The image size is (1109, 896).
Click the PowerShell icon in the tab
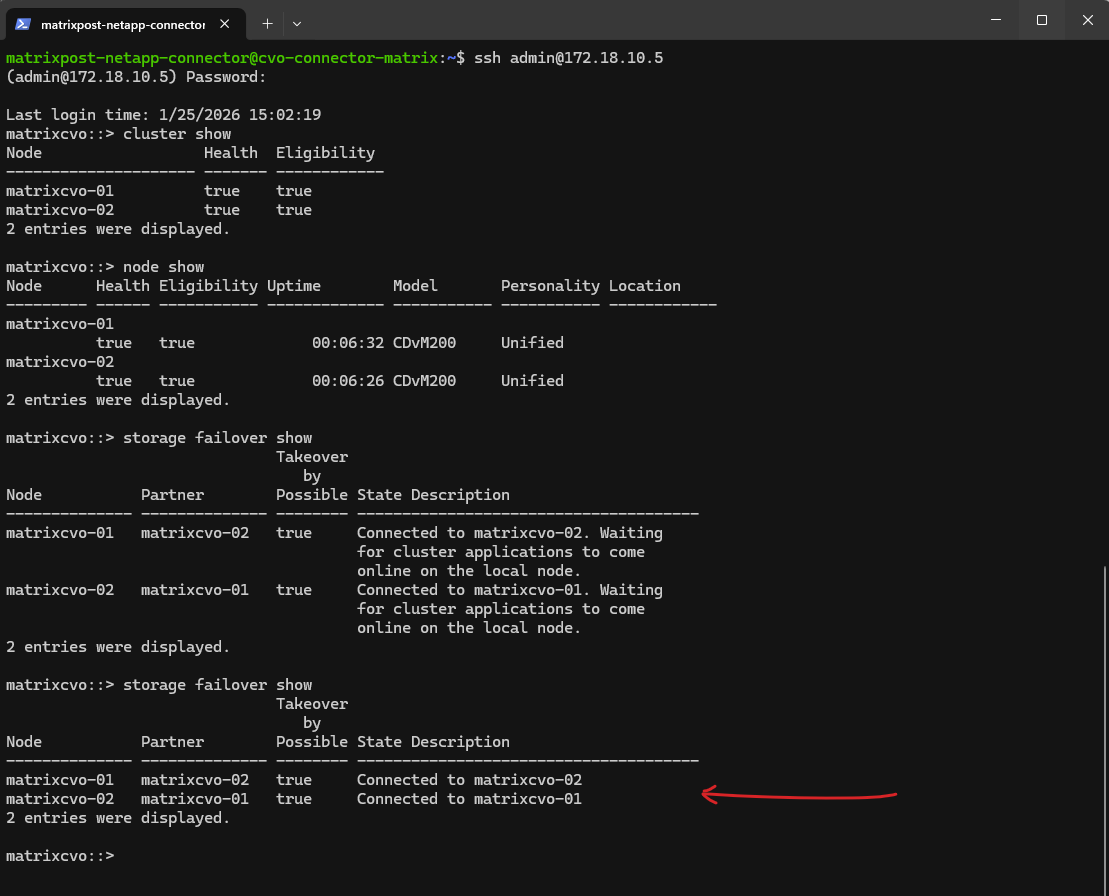pos(23,23)
